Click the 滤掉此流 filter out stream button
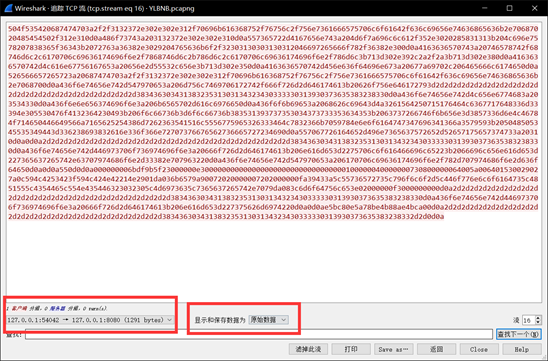548x361 pixels. (x=308, y=349)
